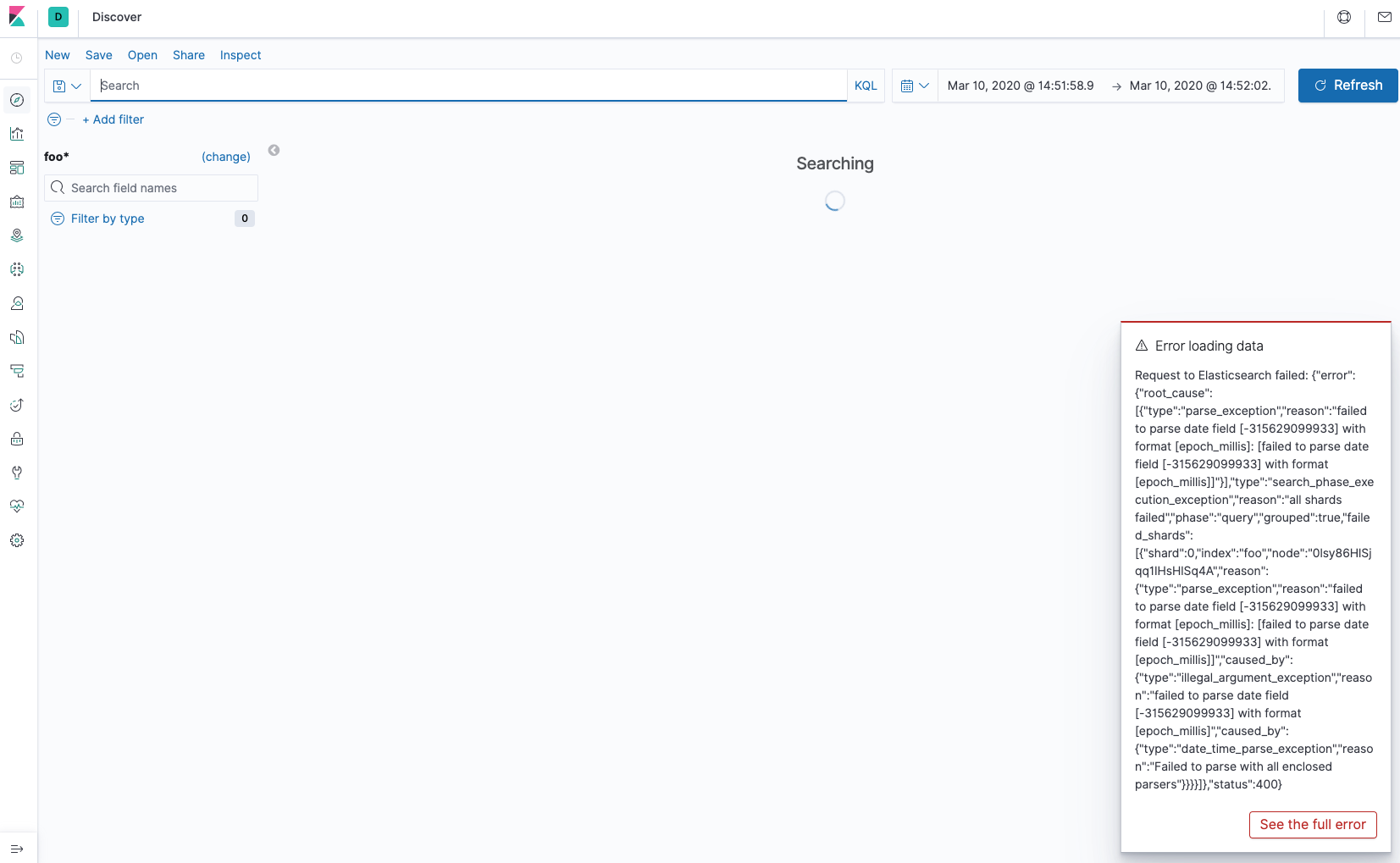Open the Visualize app from the sidebar

pos(17,133)
